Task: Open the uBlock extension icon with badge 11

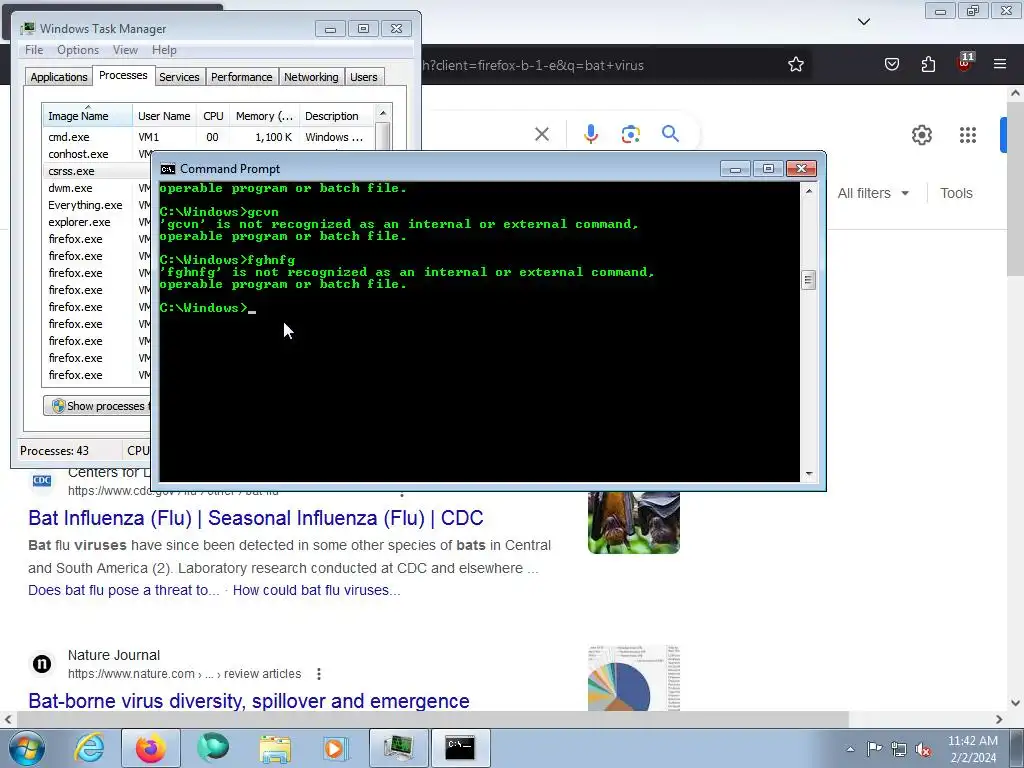Action: (x=965, y=63)
